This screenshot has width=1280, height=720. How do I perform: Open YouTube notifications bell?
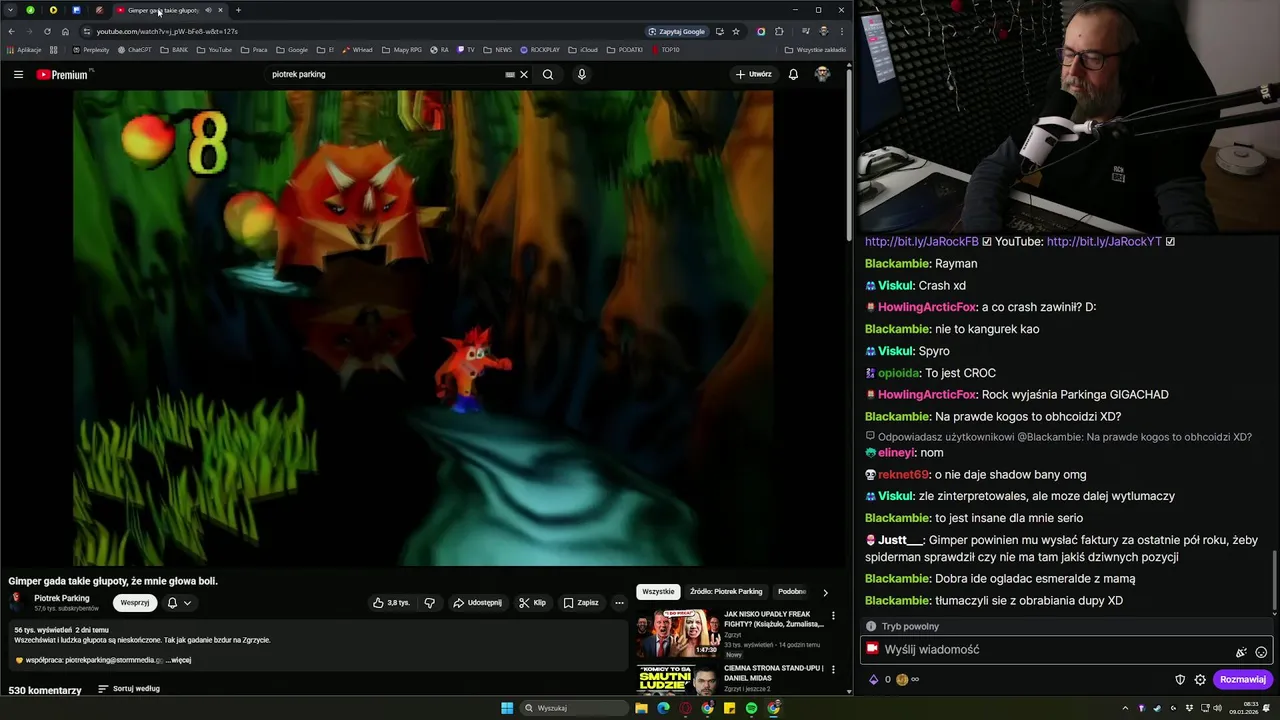793,74
